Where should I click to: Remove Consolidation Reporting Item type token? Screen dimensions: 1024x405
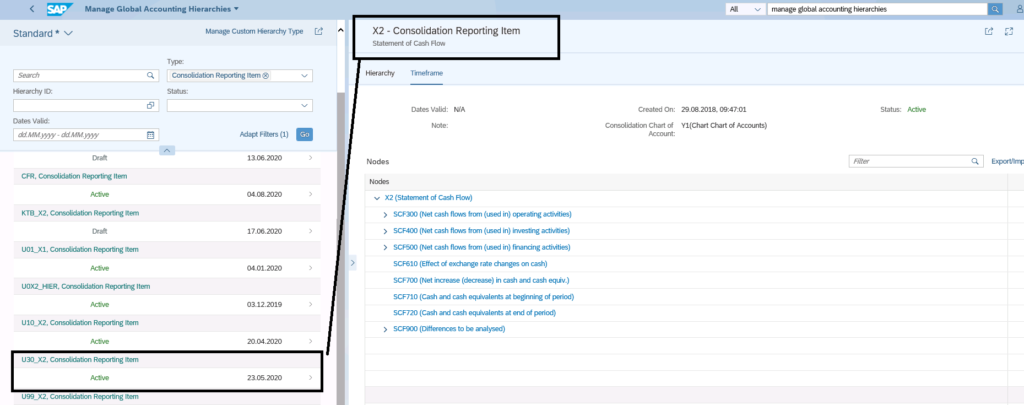pos(266,76)
